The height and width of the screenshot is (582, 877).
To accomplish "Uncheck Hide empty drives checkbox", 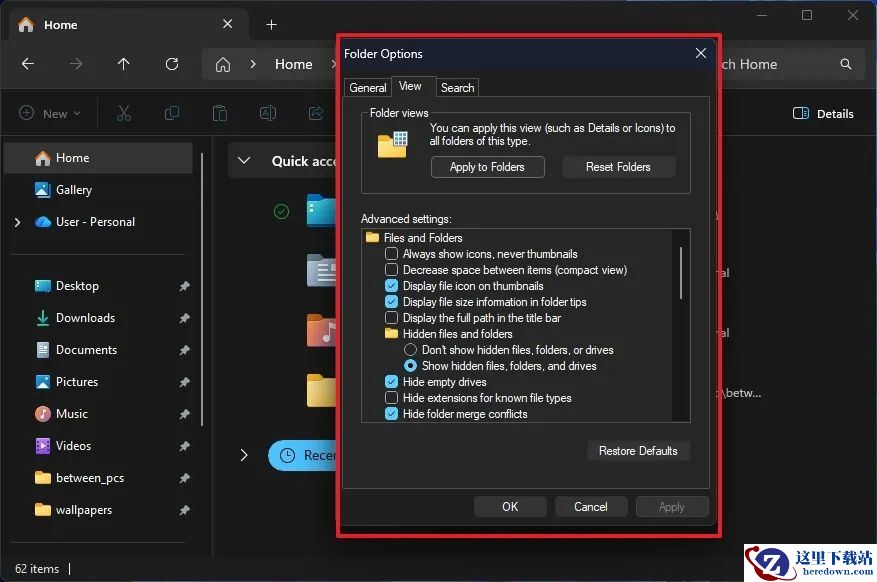I will click(x=392, y=382).
